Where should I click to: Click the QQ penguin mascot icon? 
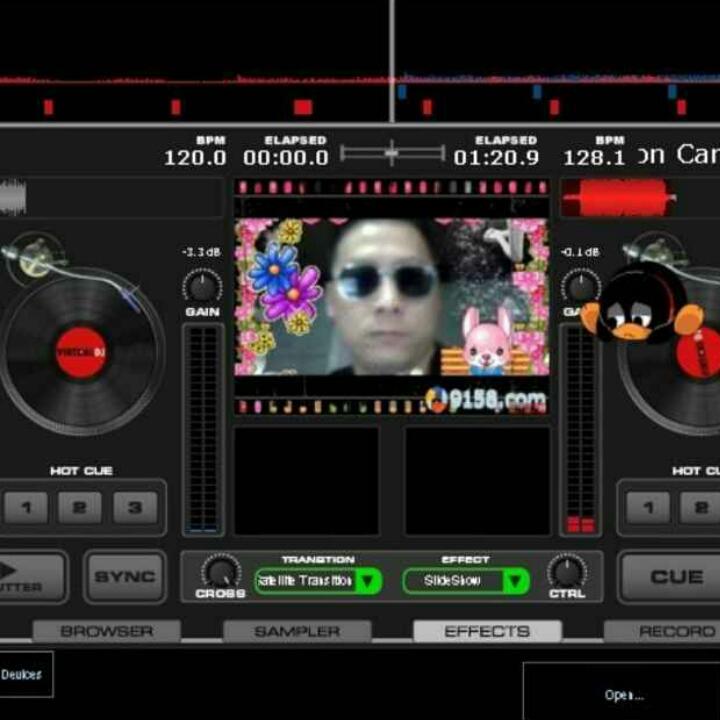click(x=630, y=305)
